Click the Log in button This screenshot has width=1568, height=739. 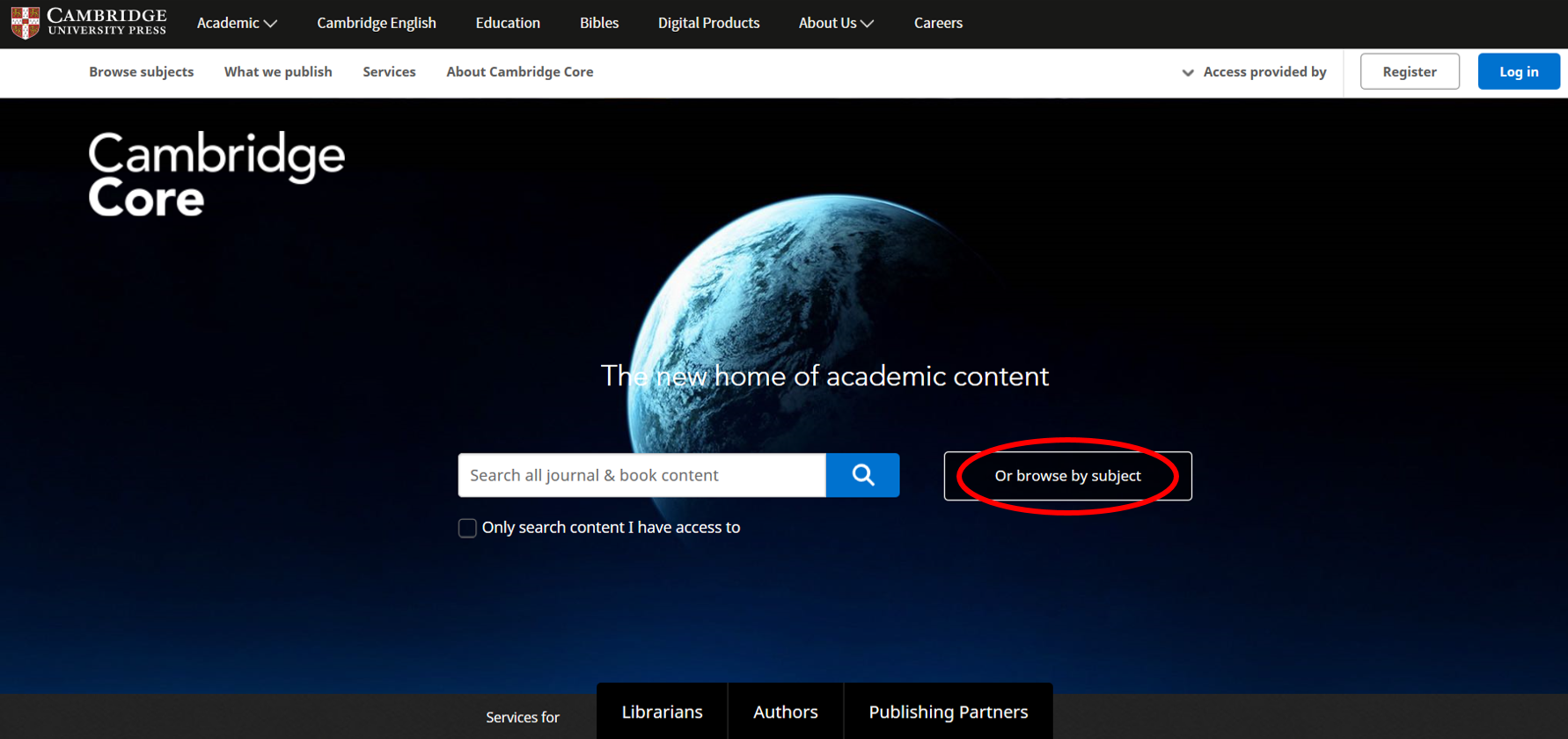[1519, 71]
